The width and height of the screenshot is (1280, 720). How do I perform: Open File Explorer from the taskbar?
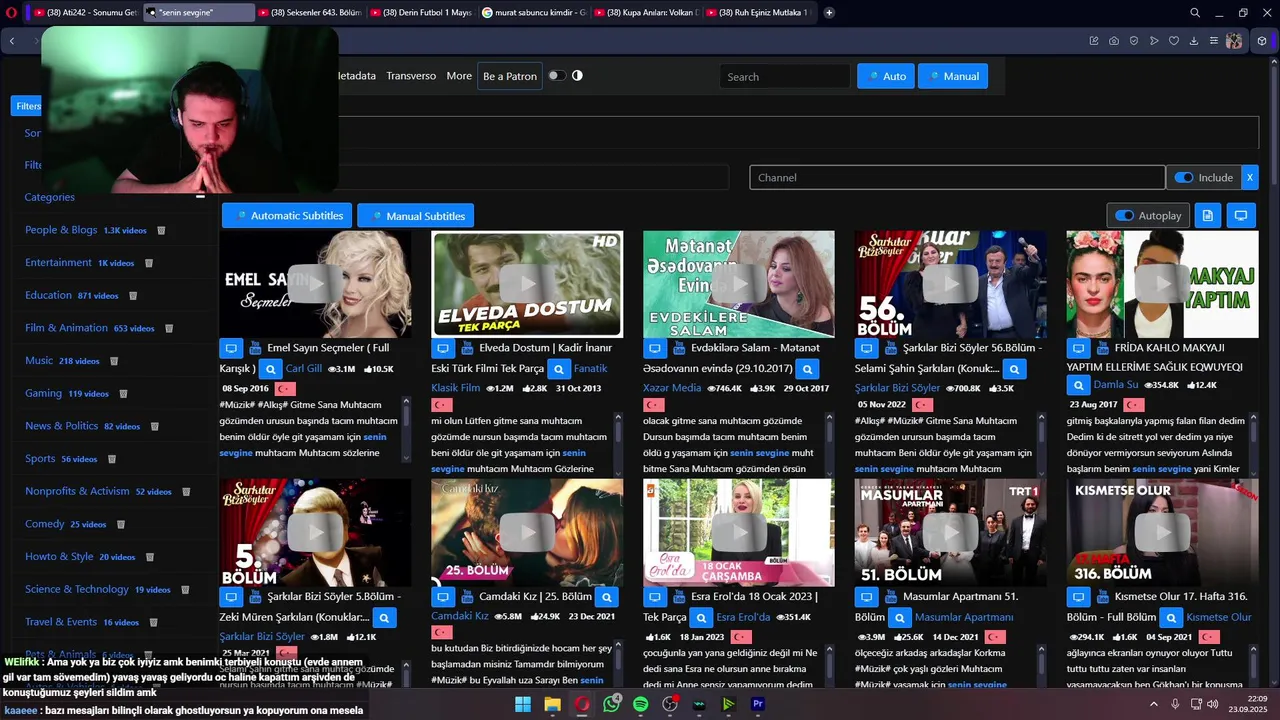point(552,704)
